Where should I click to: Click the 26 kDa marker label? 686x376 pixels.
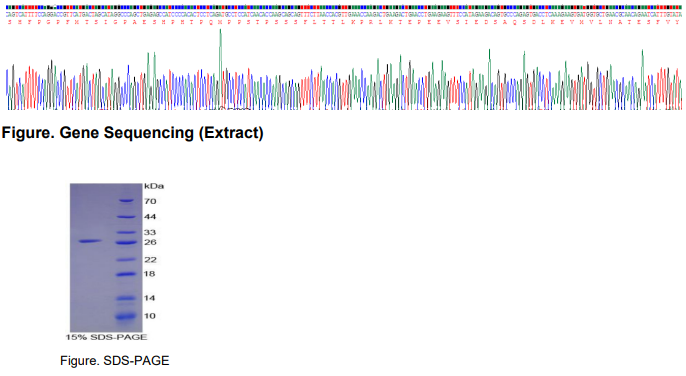[150, 242]
